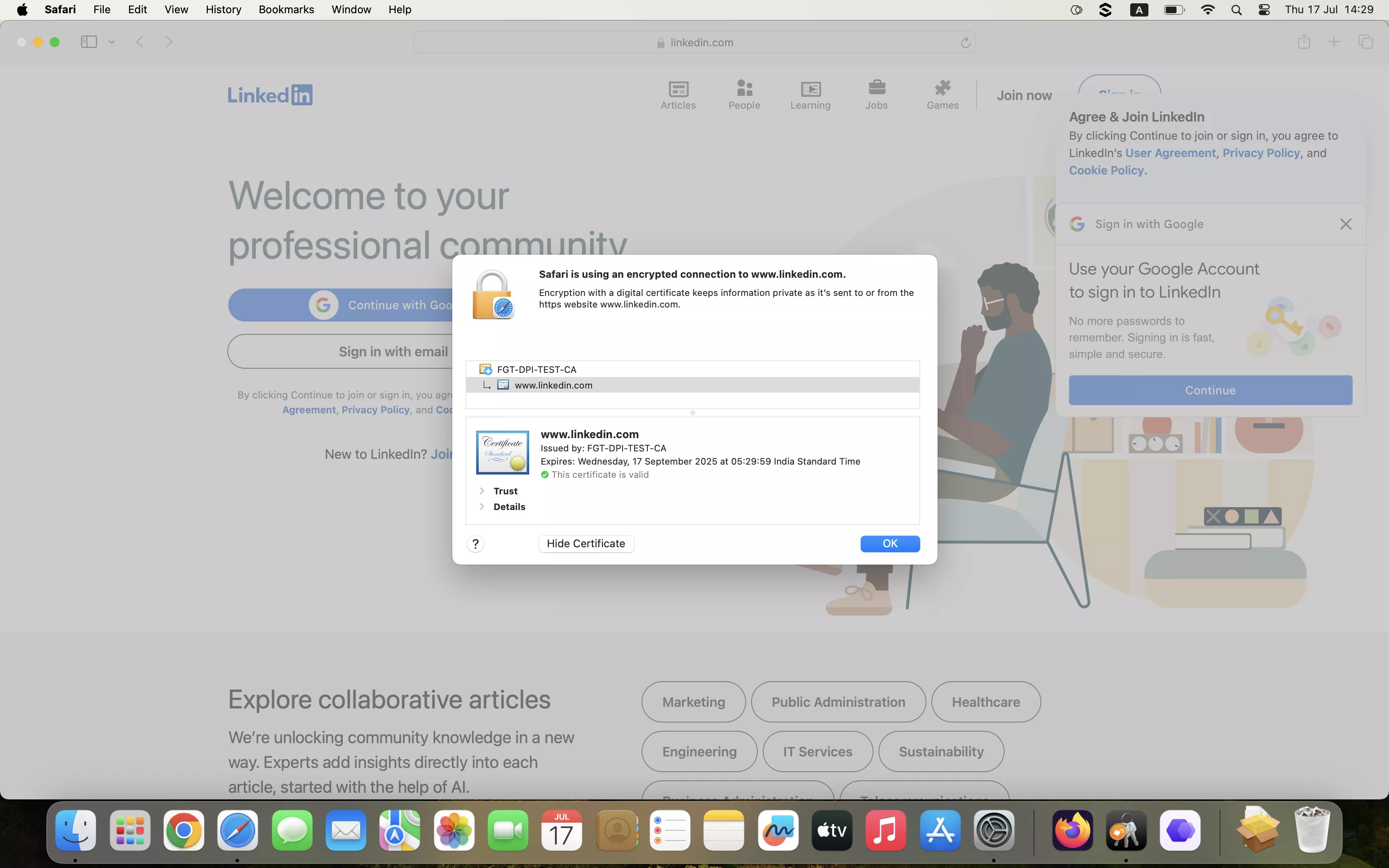Image resolution: width=1389 pixels, height=868 pixels.
Task: Click the lock with Safari compass icon
Action: point(493,295)
